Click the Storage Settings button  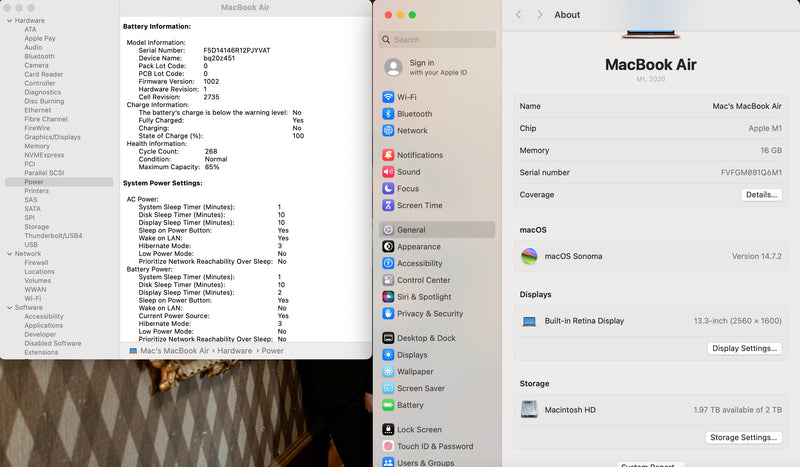coord(743,437)
